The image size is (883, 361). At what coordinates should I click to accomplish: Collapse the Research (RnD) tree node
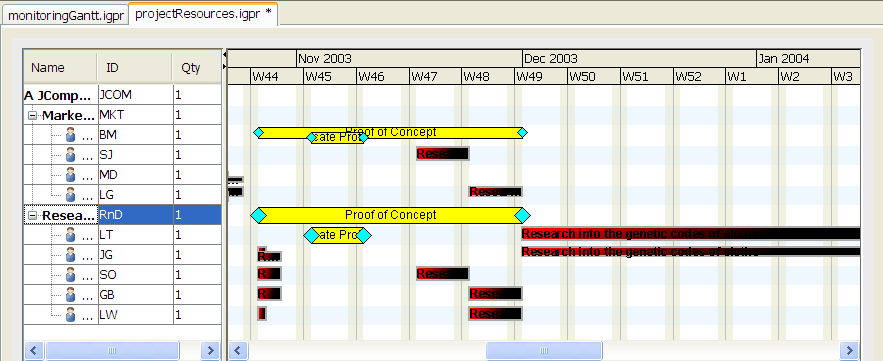tap(33, 215)
